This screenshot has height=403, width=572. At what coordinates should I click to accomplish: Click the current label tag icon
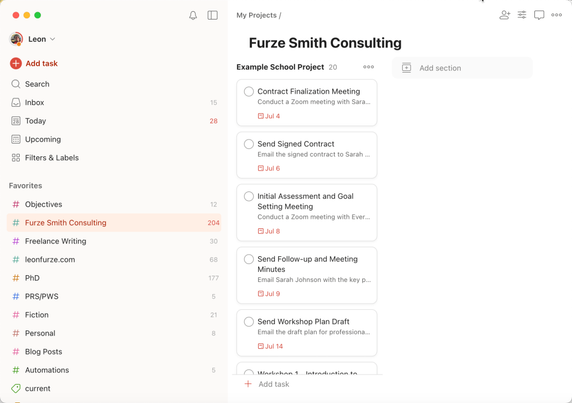tap(16, 388)
